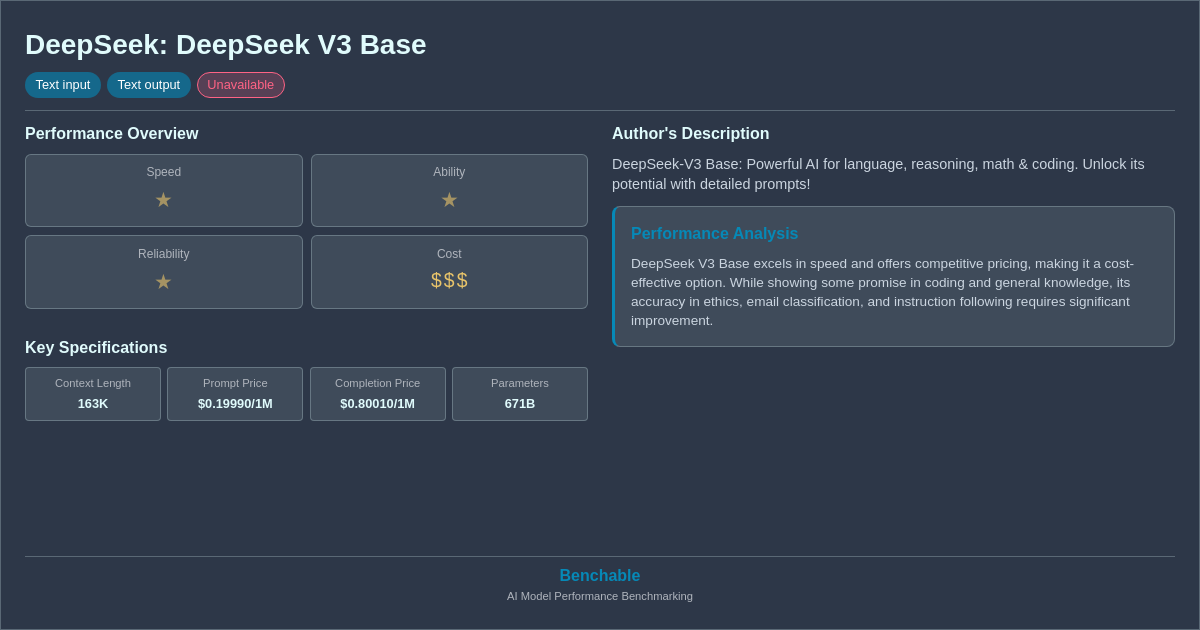The height and width of the screenshot is (630, 1200).
Task: Click the Reliability star rating icon
Action: click(x=163, y=282)
